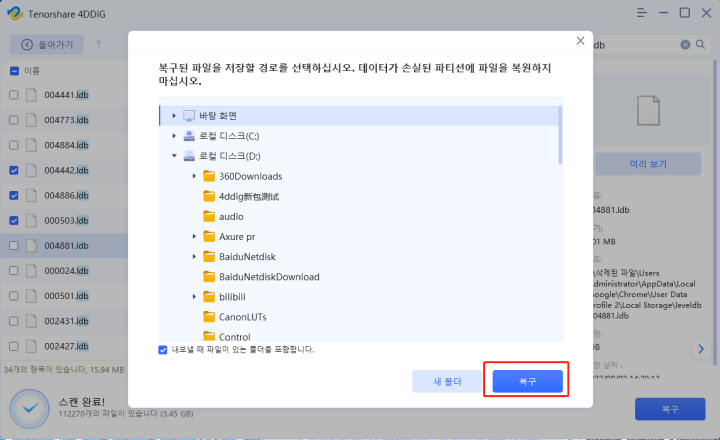This screenshot has height=440, width=720.
Task: Click the 4ddig folder icon in tree
Action: point(209,197)
